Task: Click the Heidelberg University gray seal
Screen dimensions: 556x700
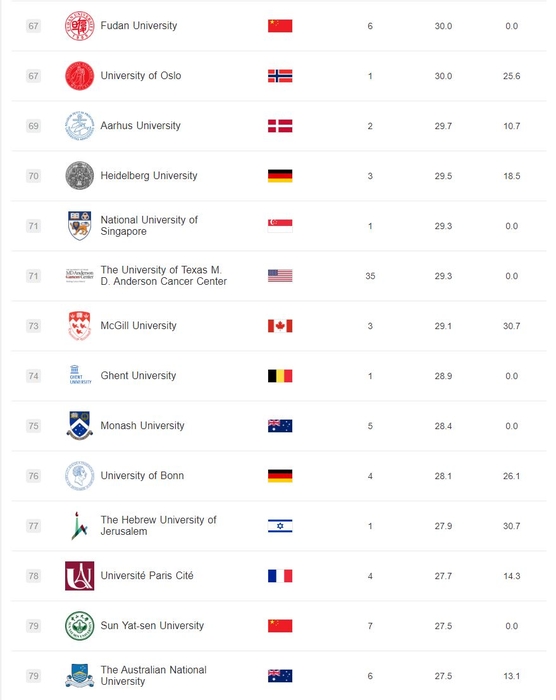Action: coord(79,176)
